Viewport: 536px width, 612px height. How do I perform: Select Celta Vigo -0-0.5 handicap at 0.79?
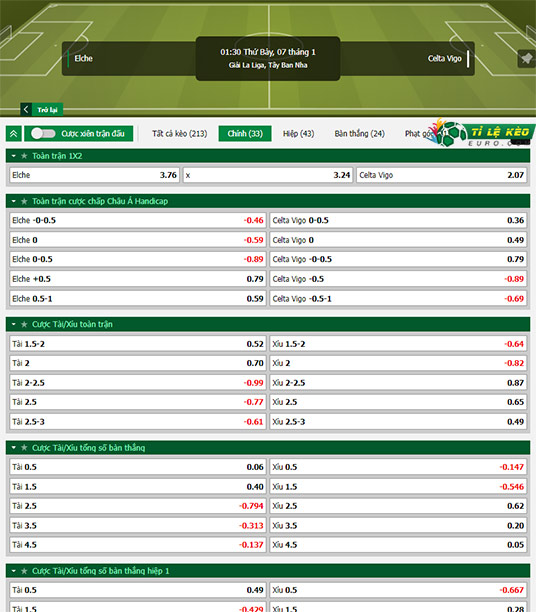coord(398,259)
